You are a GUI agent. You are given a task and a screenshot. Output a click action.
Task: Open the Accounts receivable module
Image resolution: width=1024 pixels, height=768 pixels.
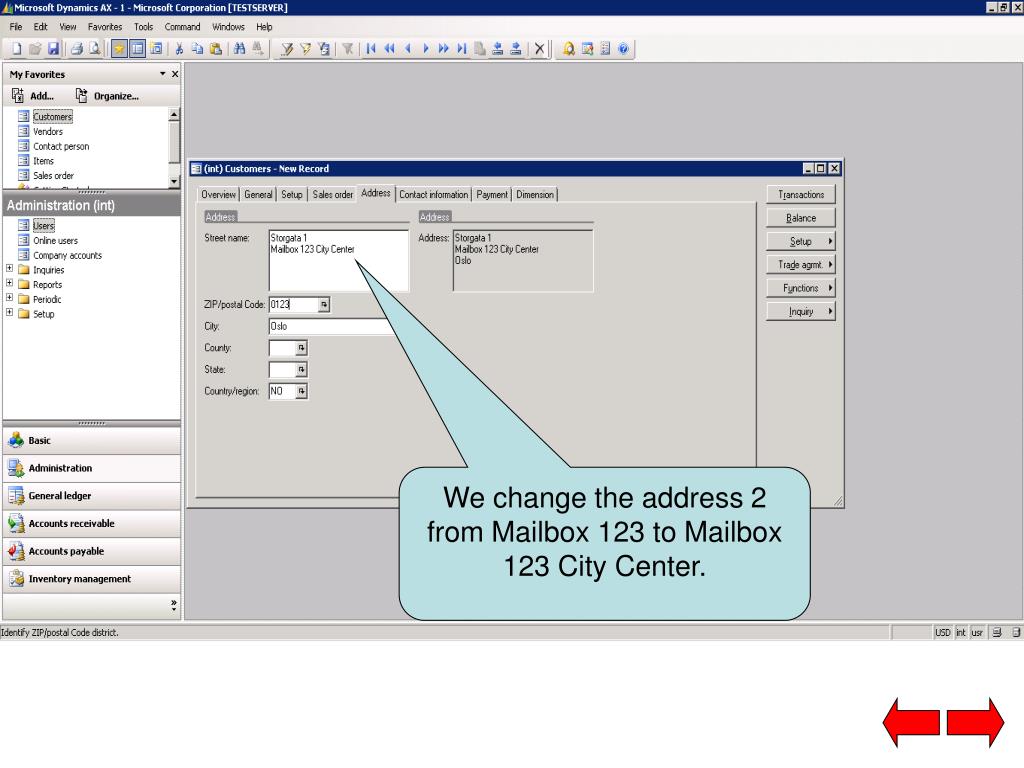(x=91, y=524)
